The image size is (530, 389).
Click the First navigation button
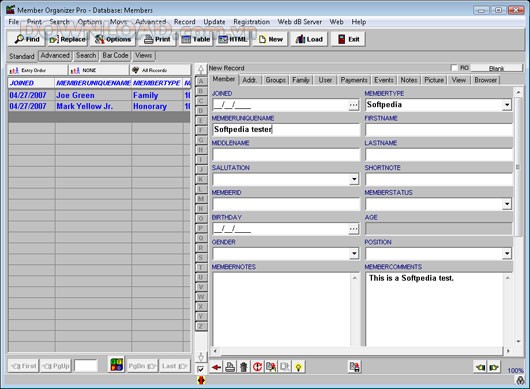point(23,366)
